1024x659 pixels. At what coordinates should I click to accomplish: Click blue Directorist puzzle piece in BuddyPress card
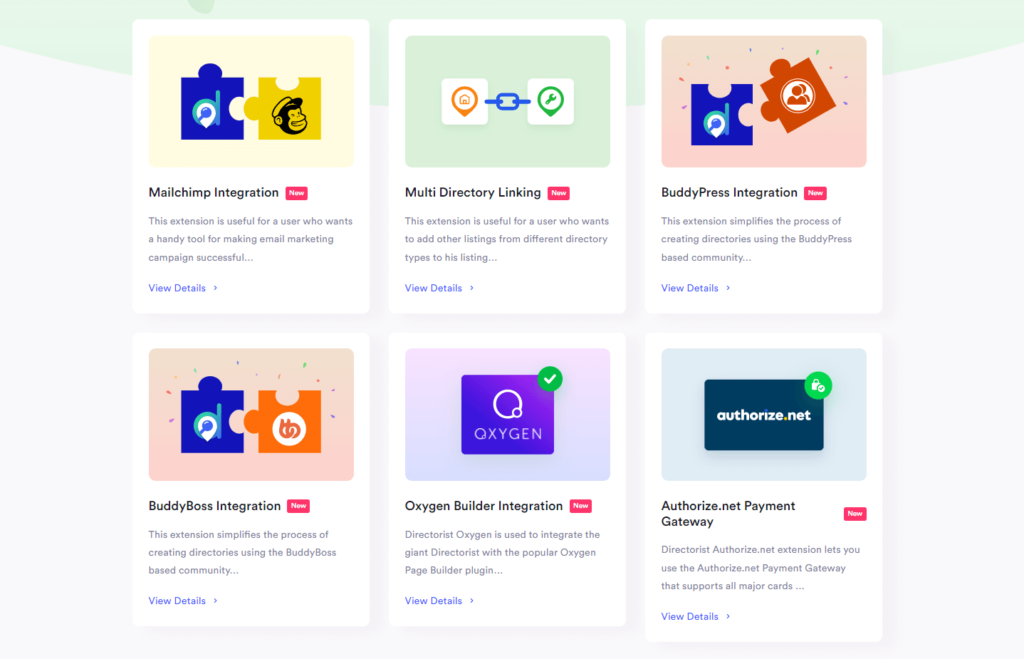pos(721,114)
